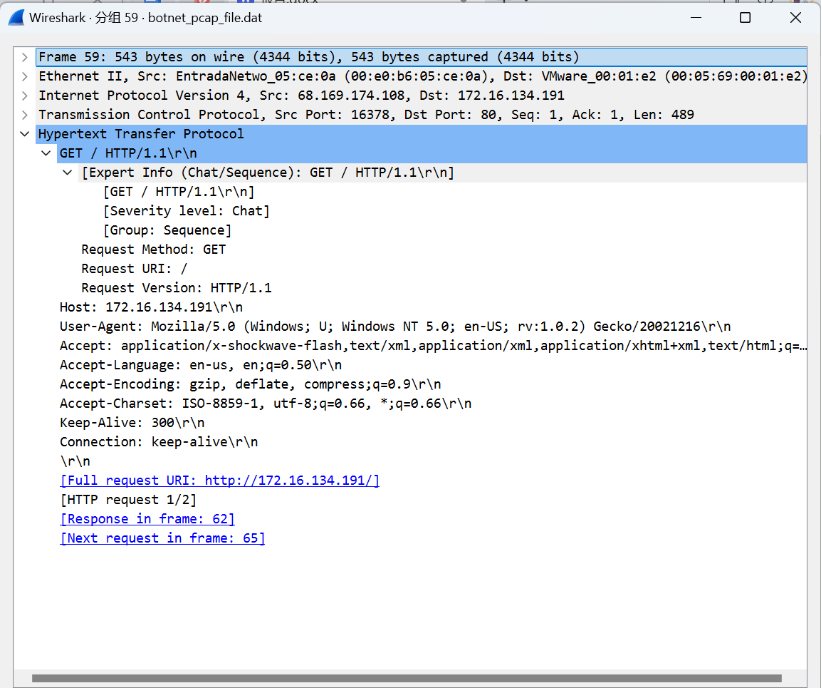Minimize the Wireshark packet window
The image size is (822, 688).
[696, 17]
